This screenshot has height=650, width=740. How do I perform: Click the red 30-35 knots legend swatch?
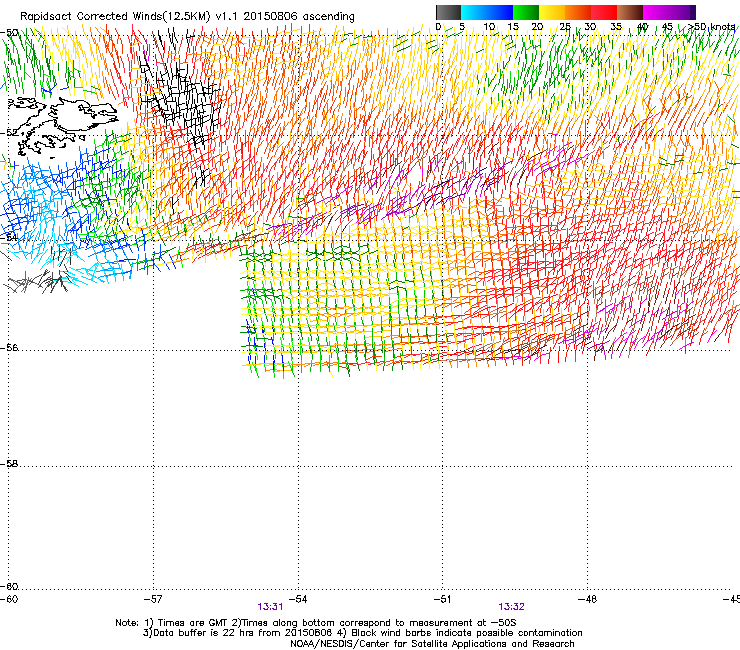604,12
